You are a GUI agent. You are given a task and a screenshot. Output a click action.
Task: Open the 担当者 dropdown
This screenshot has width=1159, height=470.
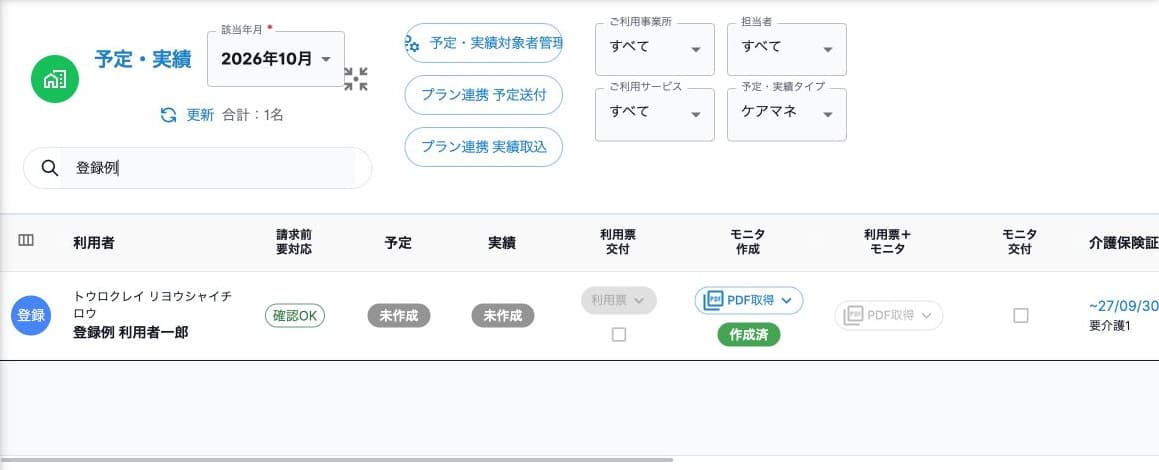coord(786,49)
